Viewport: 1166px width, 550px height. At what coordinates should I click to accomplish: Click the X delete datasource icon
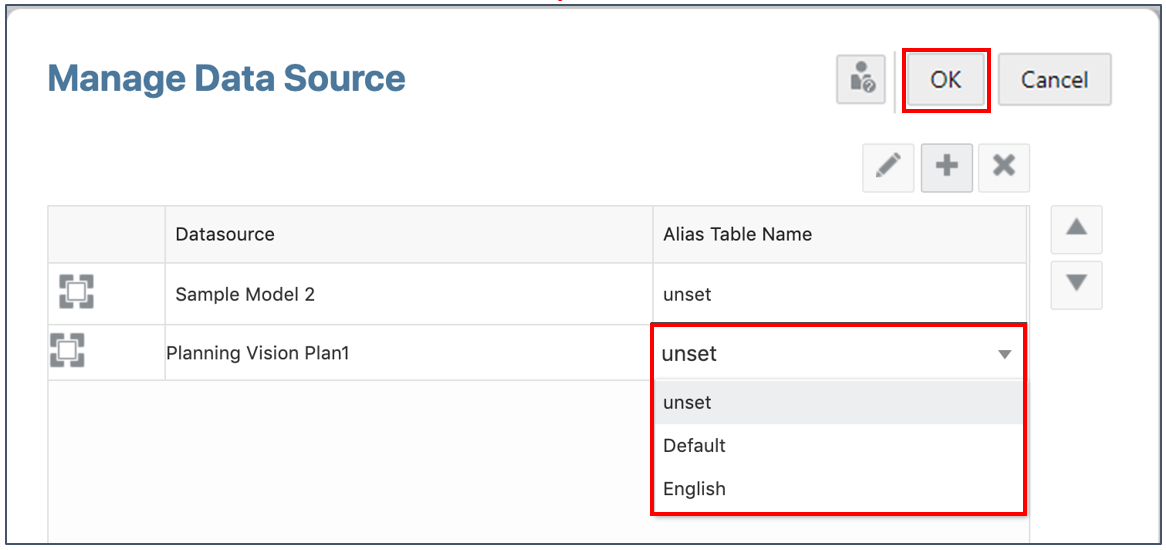pos(1004,167)
